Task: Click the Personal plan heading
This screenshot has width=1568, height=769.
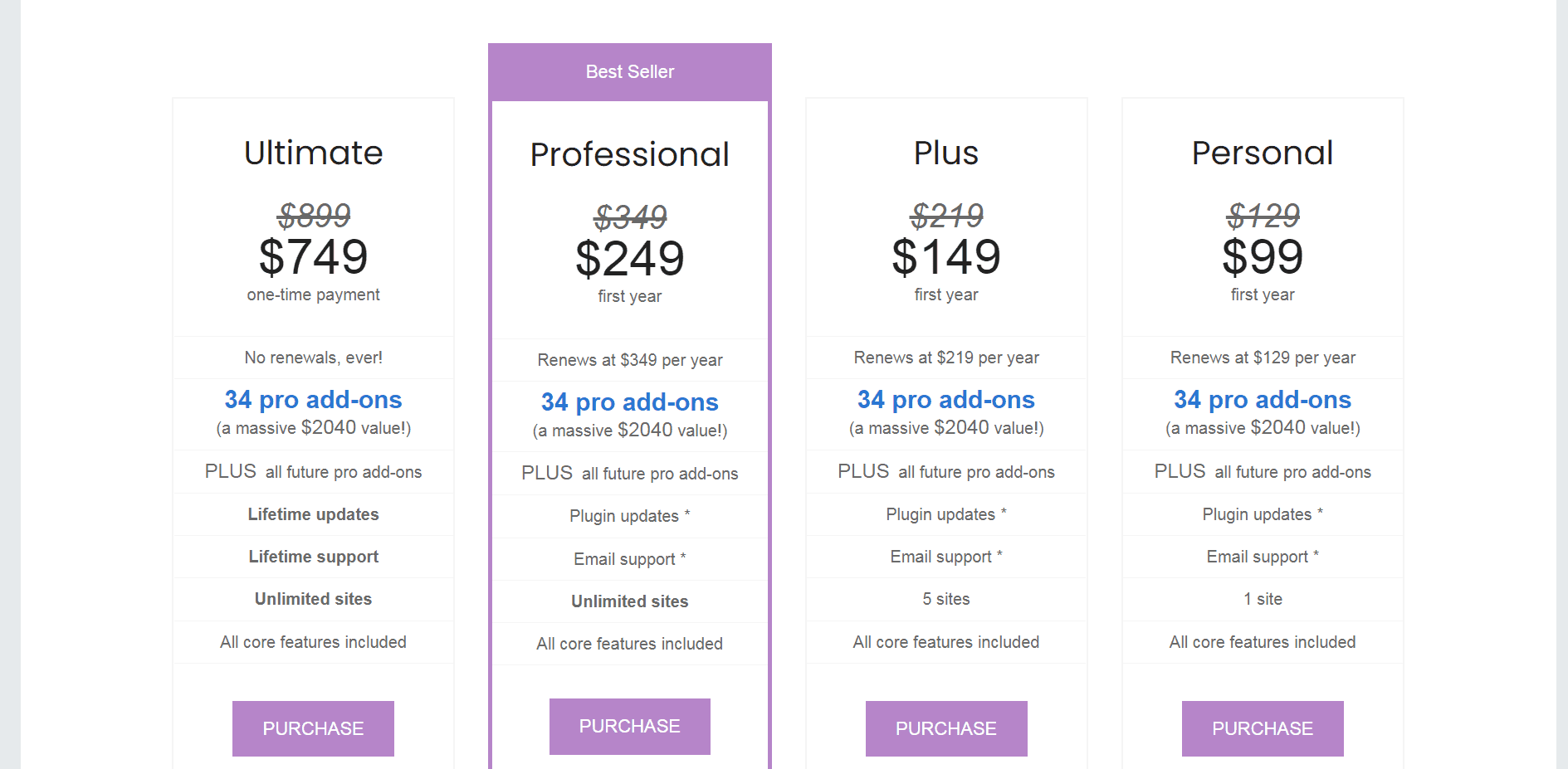Action: point(1262,152)
